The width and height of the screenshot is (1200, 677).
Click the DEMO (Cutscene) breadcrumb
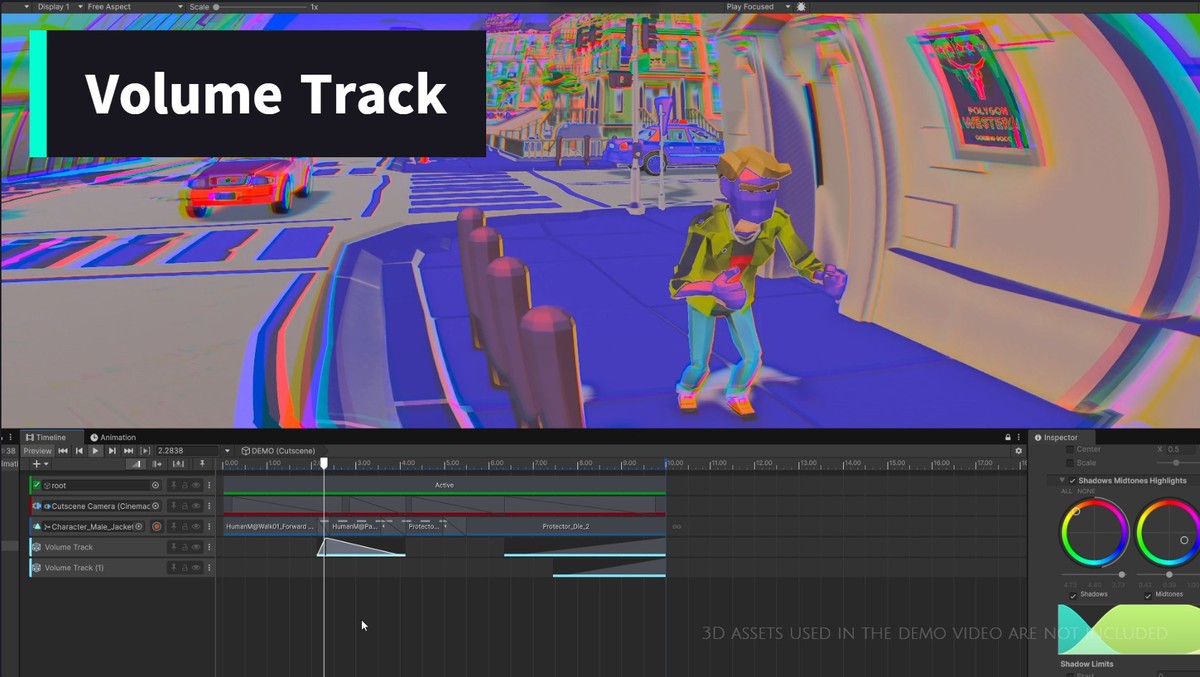point(278,451)
